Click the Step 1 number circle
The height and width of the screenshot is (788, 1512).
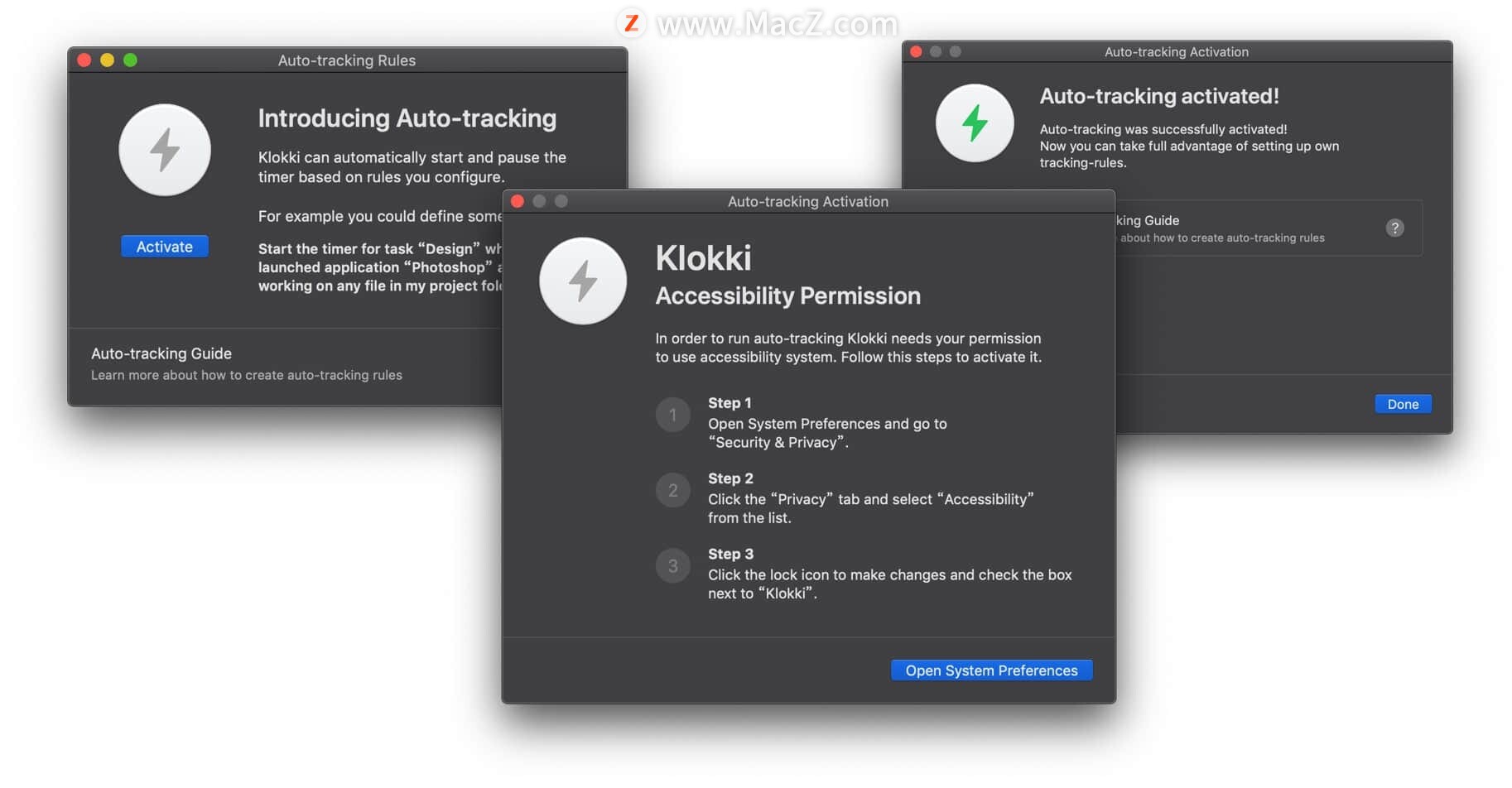pyautogui.click(x=672, y=415)
